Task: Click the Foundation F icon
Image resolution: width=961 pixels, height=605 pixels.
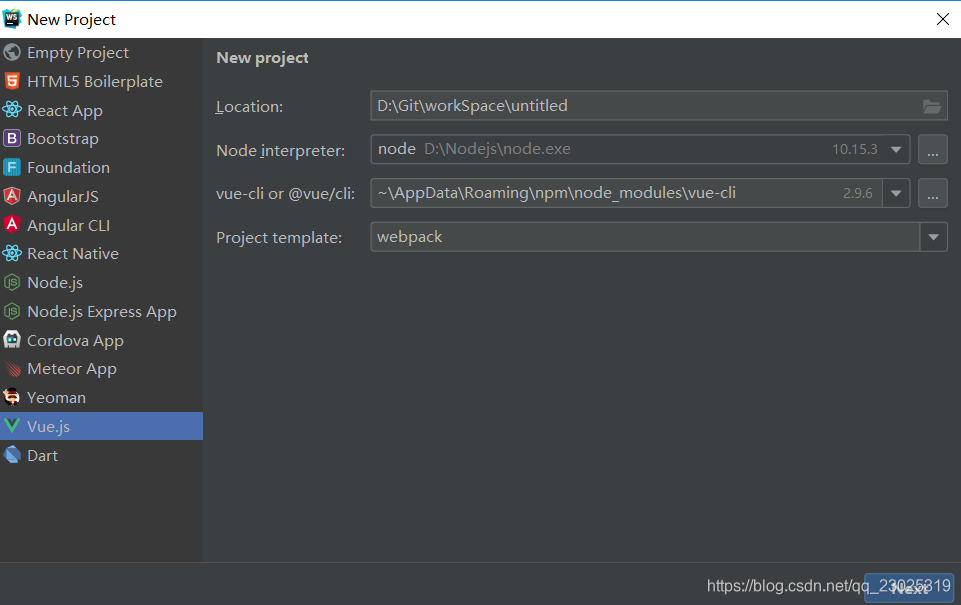Action: click(12, 167)
